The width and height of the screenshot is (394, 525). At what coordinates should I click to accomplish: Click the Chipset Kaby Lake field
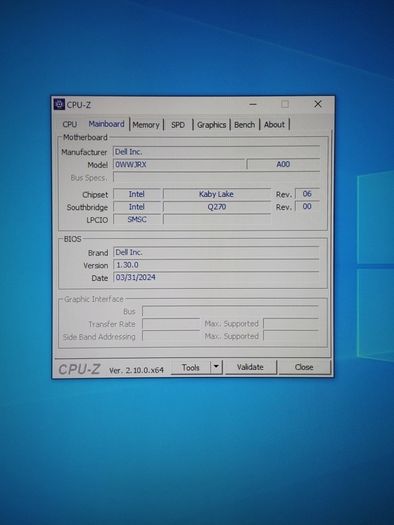pos(217,194)
